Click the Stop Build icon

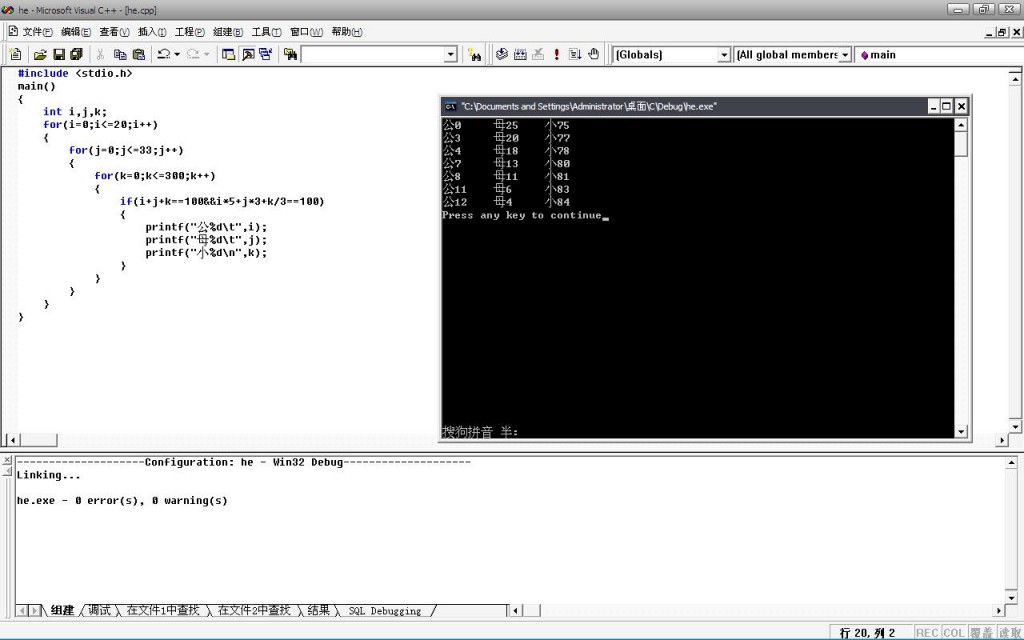538,55
